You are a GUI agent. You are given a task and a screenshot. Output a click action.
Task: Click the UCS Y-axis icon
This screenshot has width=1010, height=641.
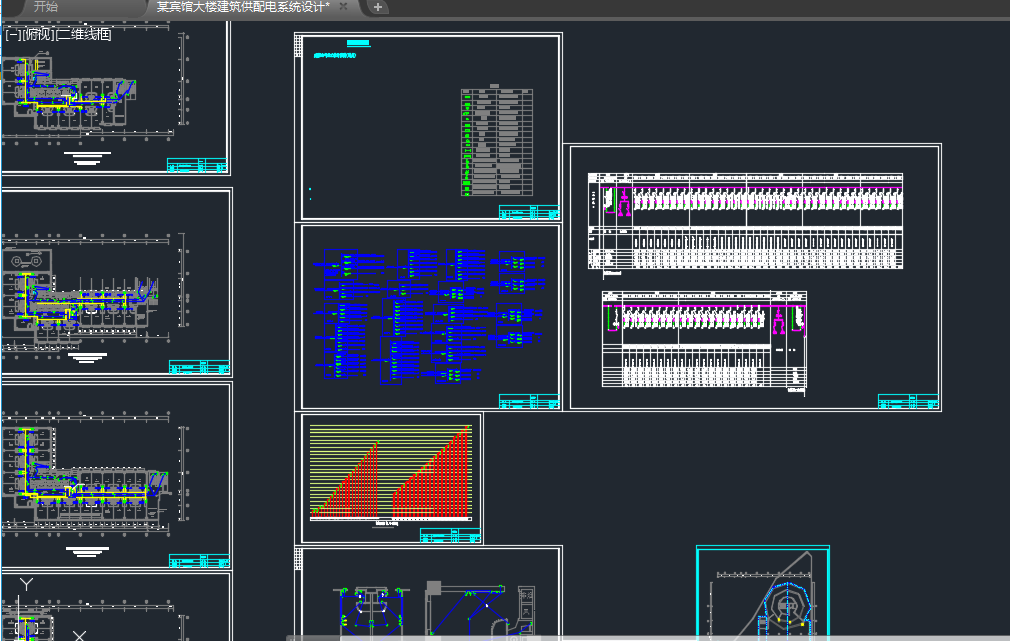[x=28, y=584]
